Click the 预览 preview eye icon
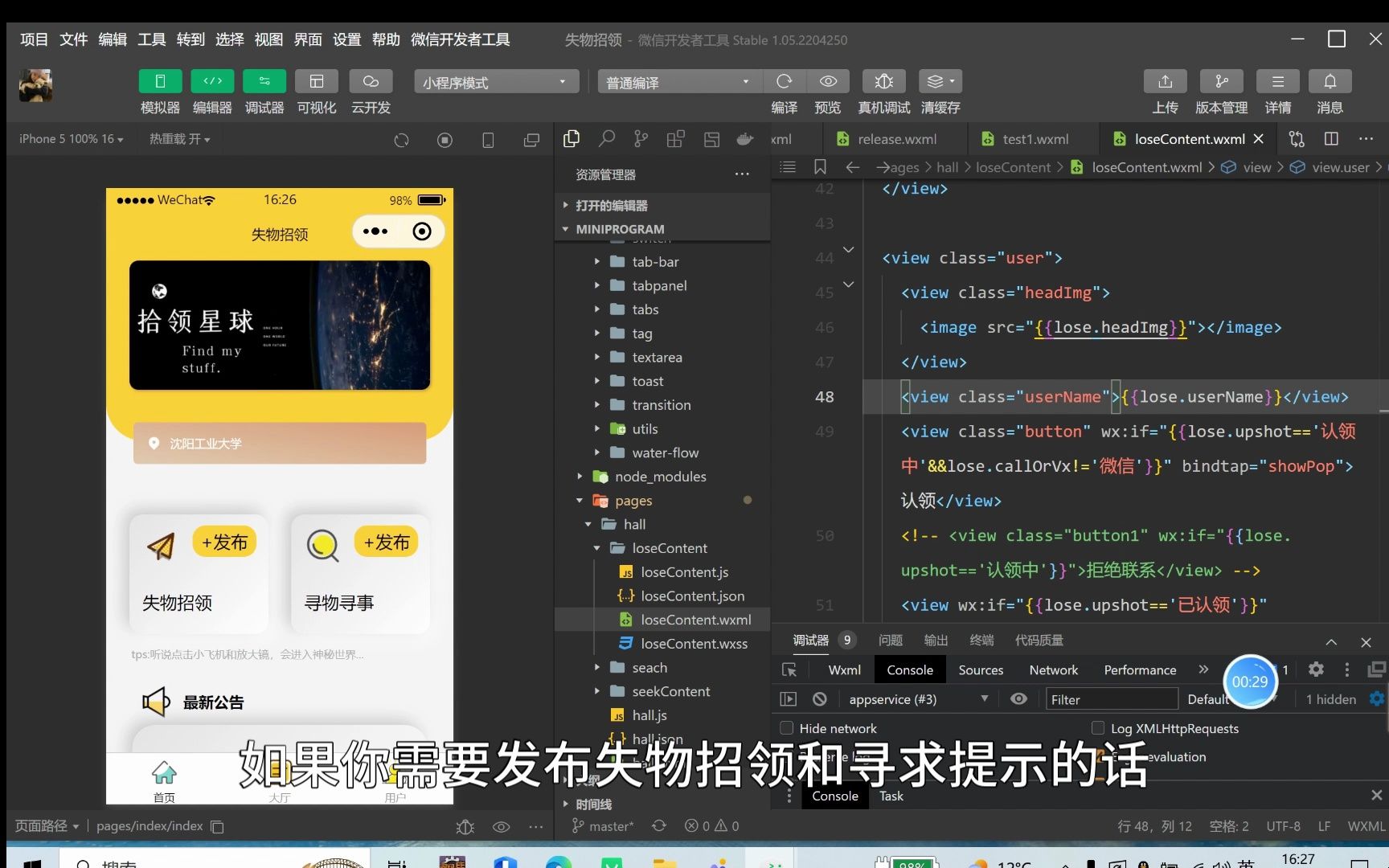 click(x=828, y=80)
